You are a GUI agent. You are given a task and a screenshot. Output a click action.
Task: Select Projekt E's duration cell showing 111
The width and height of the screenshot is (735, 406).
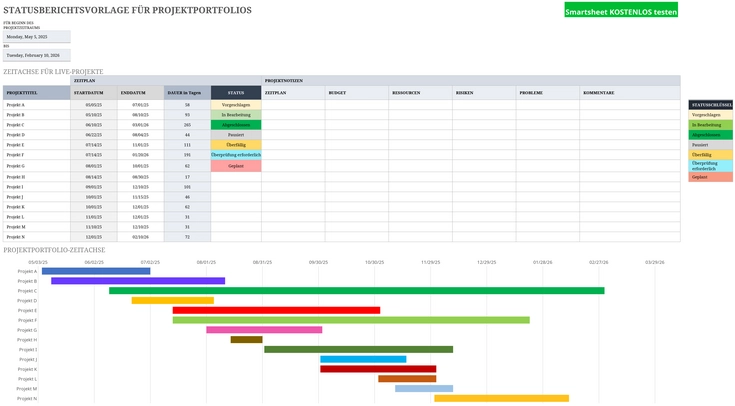[x=188, y=145]
